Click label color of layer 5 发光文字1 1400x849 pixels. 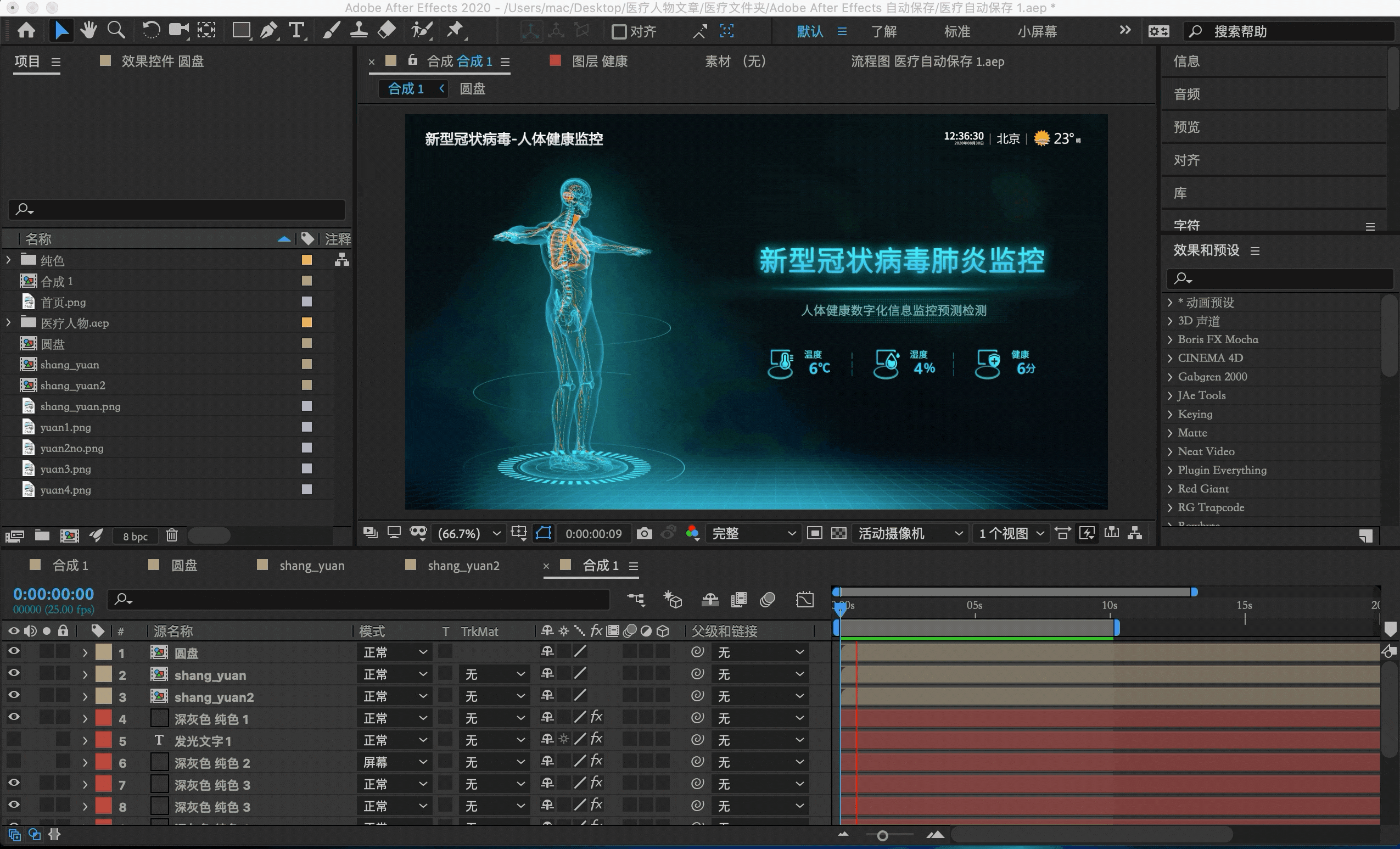103,739
